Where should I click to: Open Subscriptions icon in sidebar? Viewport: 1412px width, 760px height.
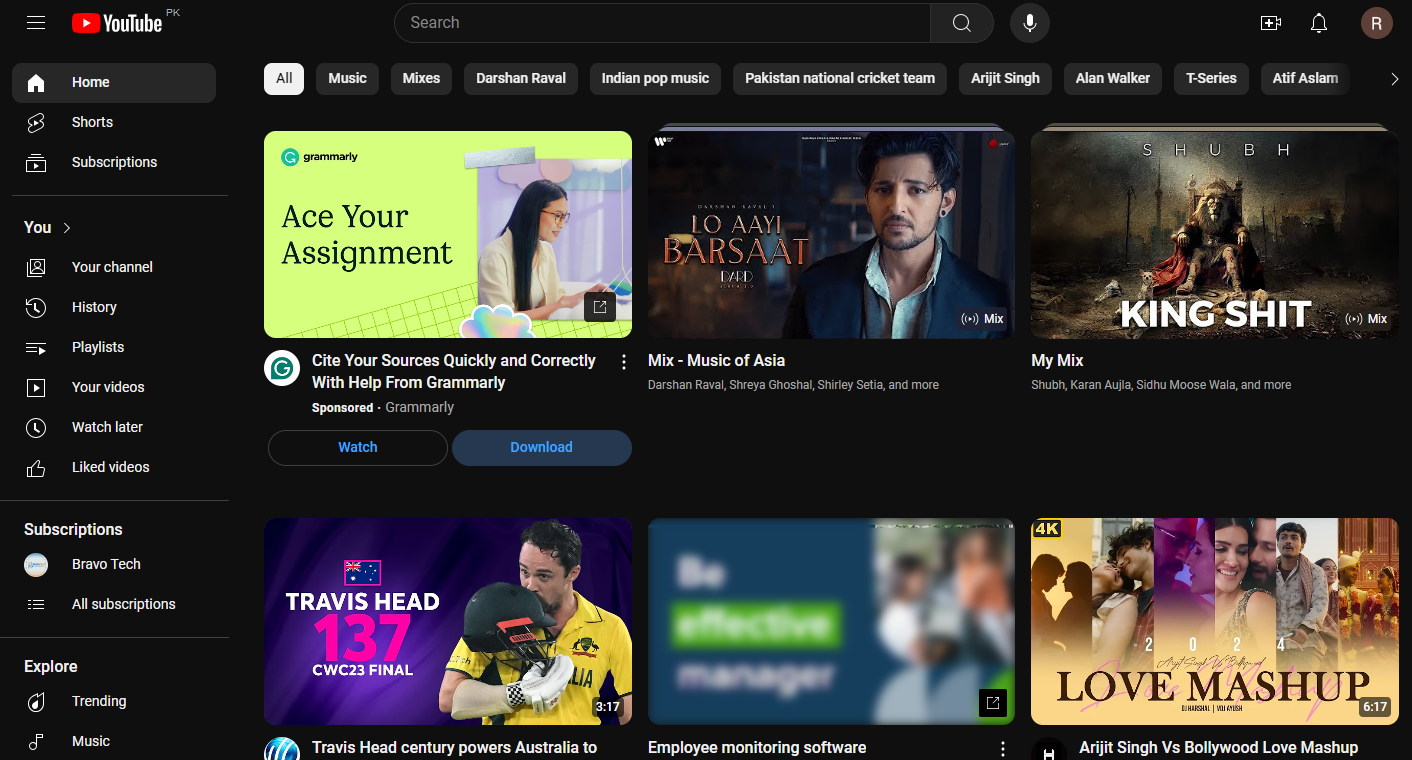tap(36, 163)
